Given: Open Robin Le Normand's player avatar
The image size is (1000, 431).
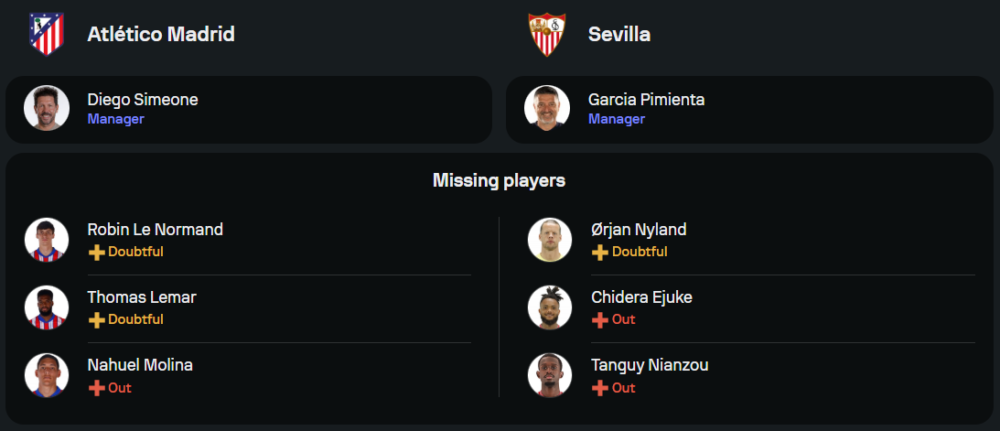Looking at the screenshot, I should coord(47,240).
